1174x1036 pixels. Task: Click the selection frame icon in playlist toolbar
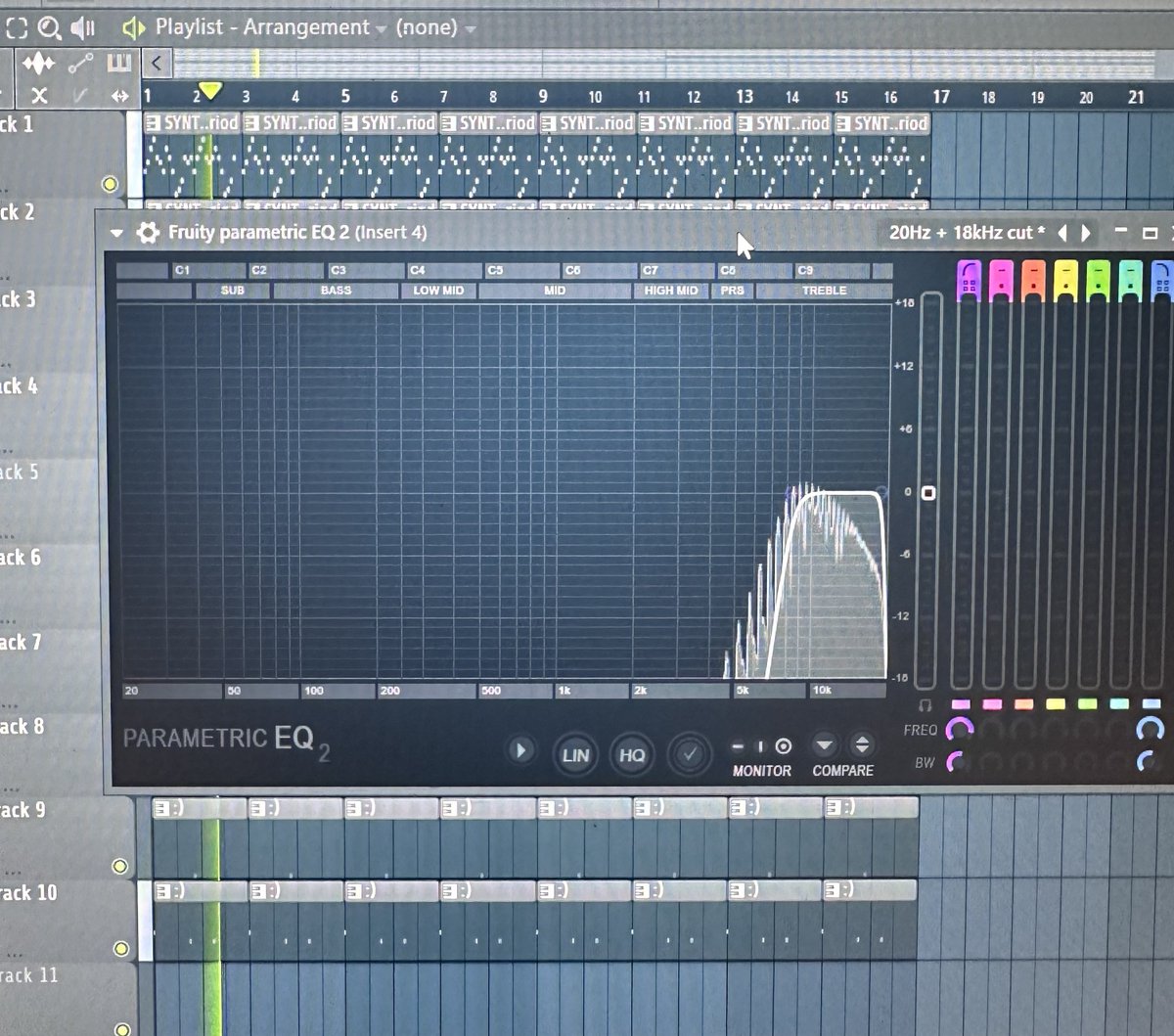tap(16, 27)
